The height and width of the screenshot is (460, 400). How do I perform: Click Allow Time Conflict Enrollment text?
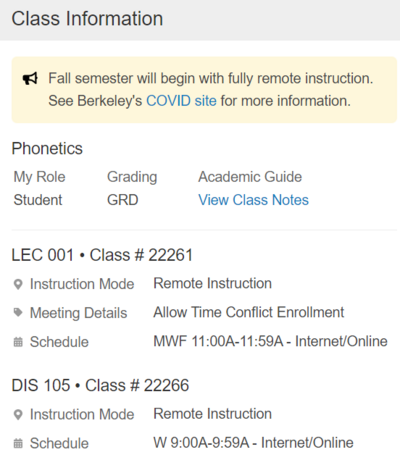tap(249, 312)
